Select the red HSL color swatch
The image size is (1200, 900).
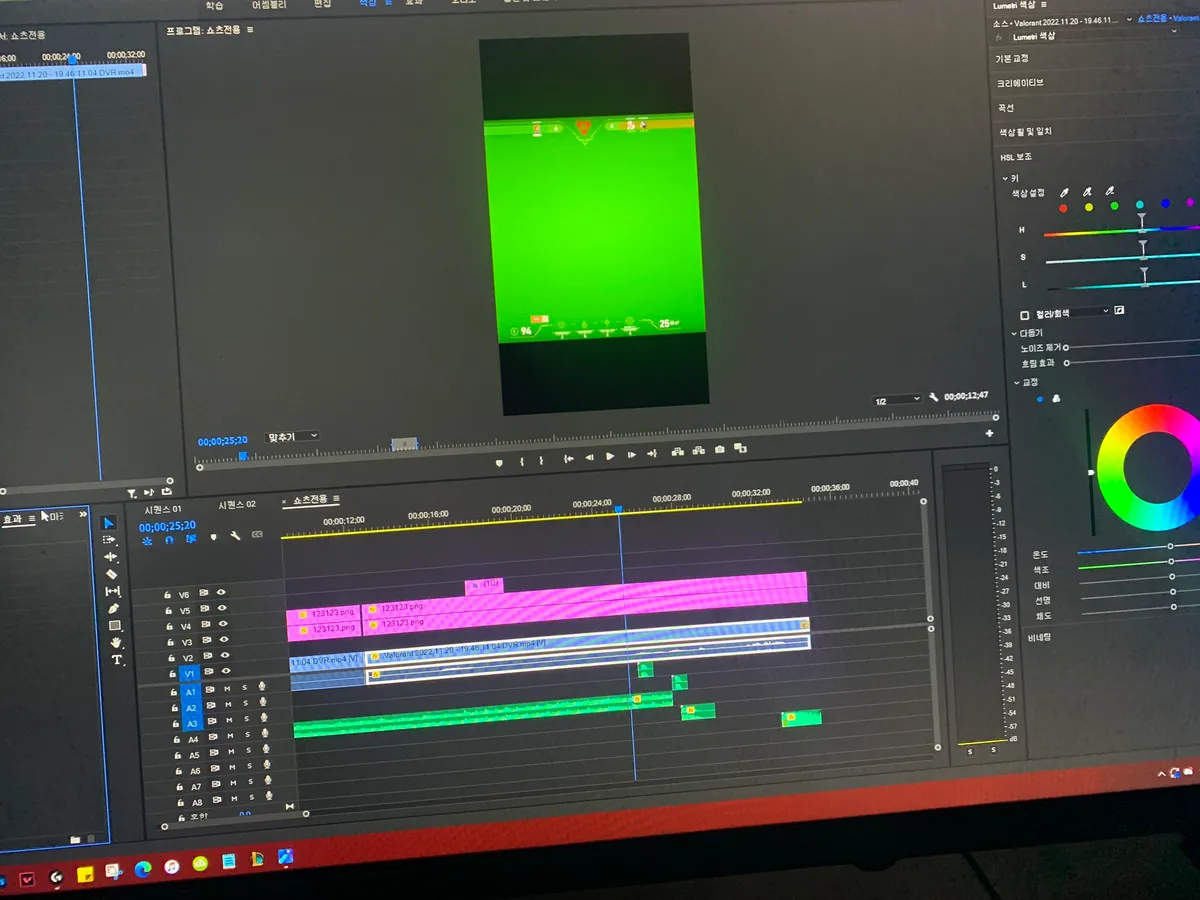1063,208
